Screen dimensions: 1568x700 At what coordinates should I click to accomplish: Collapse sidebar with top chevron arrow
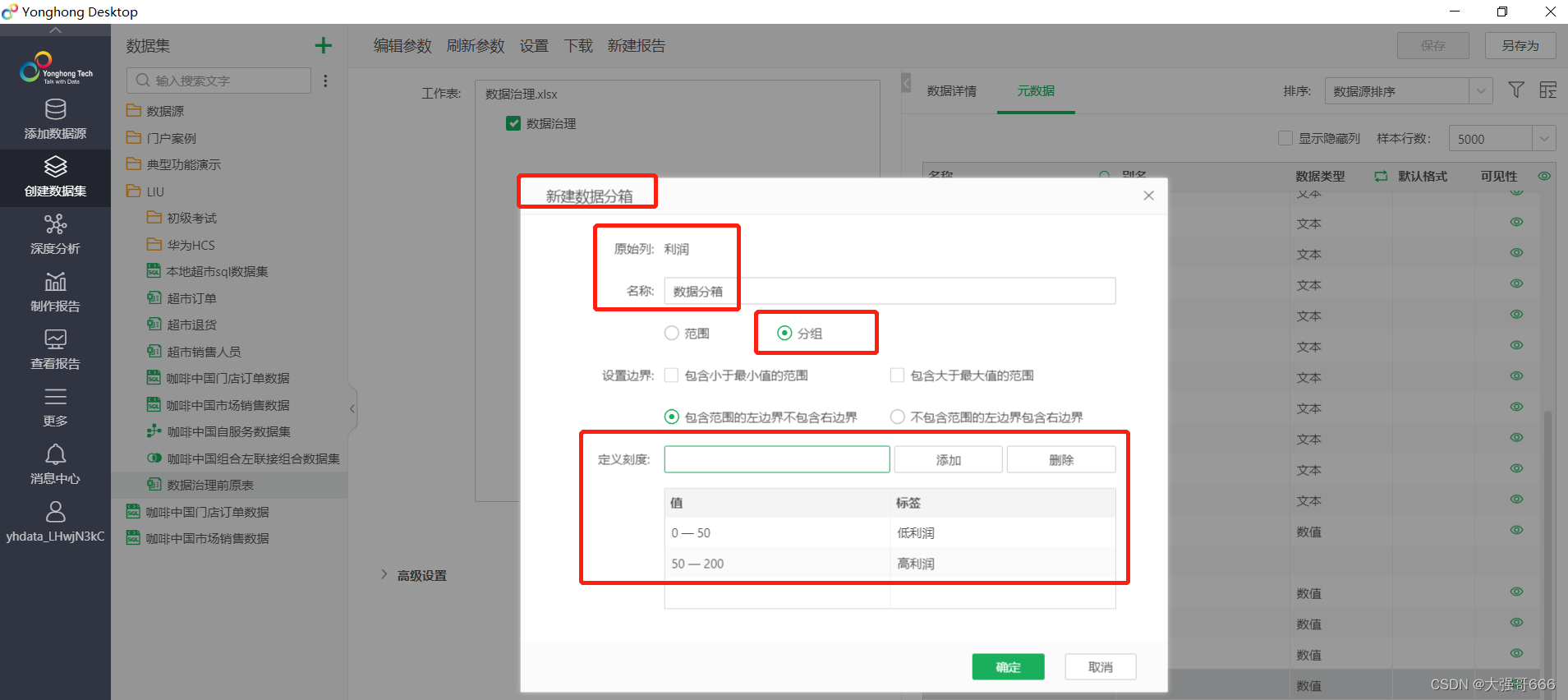(x=55, y=30)
